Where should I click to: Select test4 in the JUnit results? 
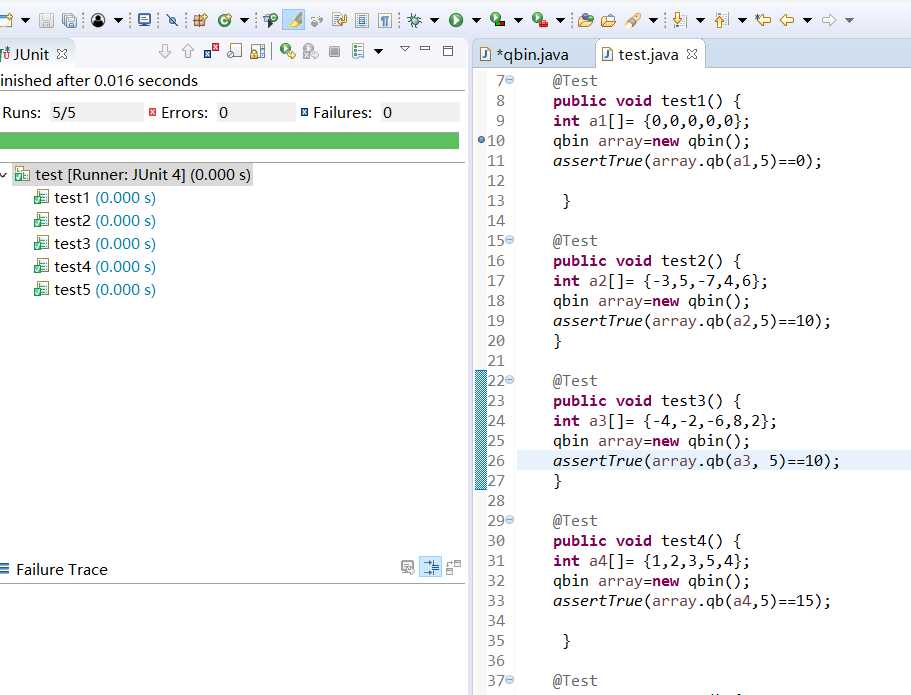(x=95, y=267)
